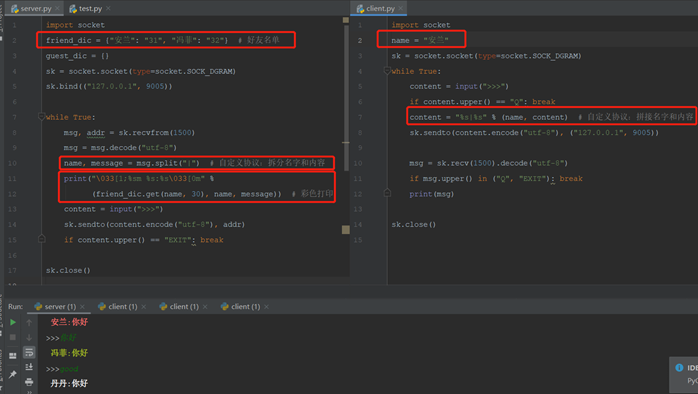The image size is (698, 394).
Task: Click the "EXIT": break line in server.py
Action: [x=143, y=240]
